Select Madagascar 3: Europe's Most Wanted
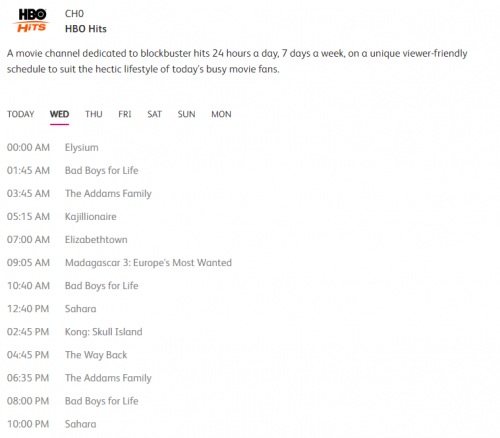Screen dimensions: 500x438 pyautogui.click(x=148, y=263)
